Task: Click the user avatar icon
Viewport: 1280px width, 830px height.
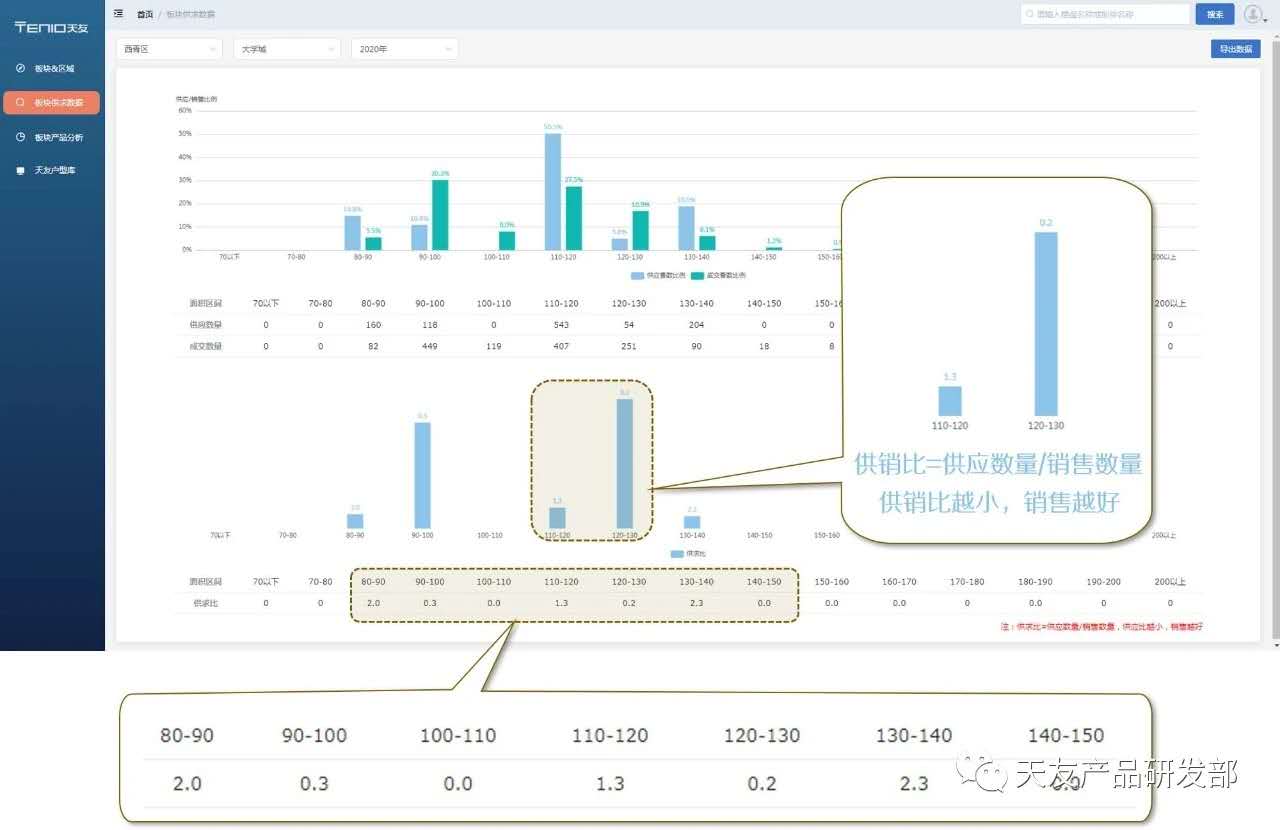Action: [1253, 14]
